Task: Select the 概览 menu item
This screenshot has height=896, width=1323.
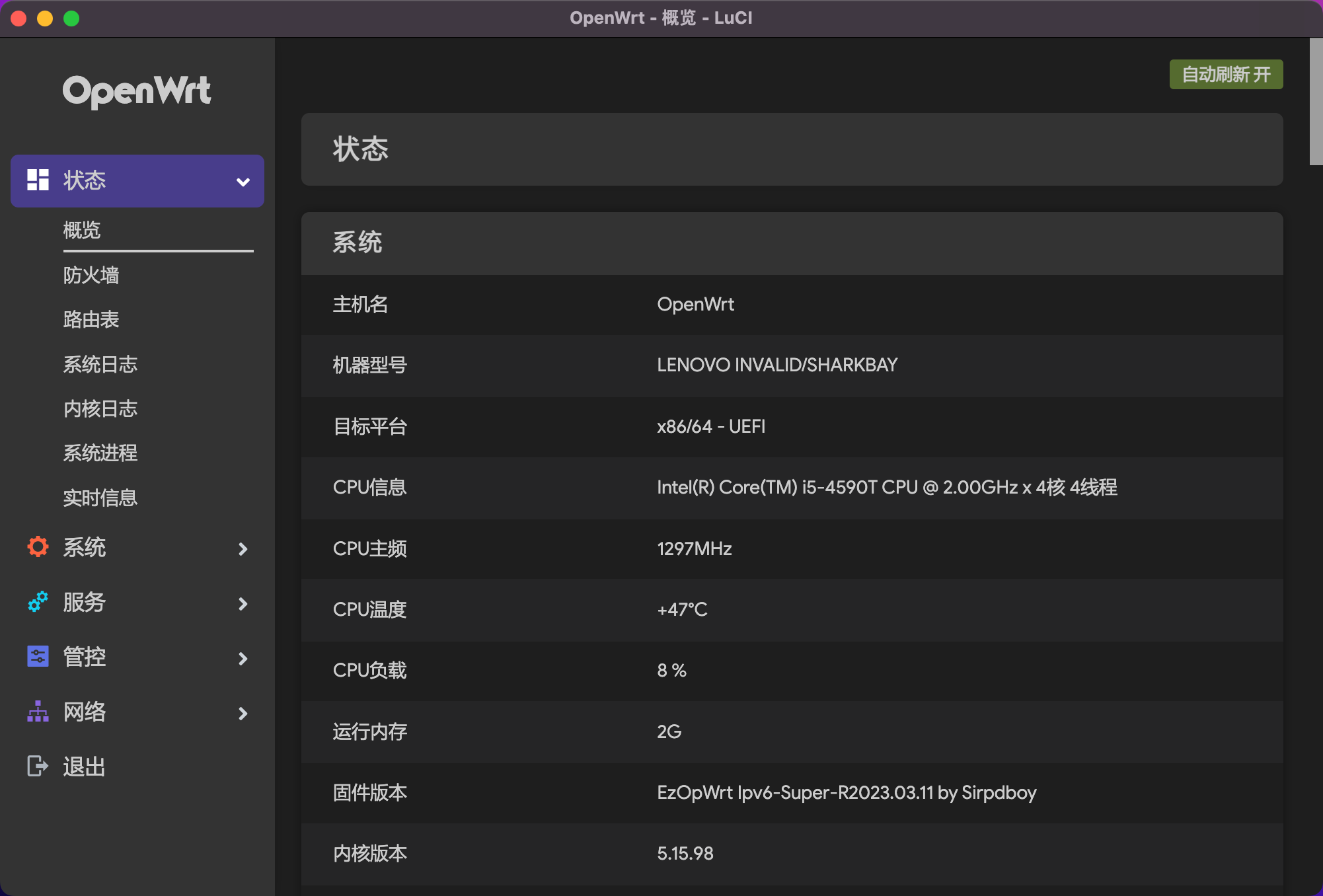Action: [x=82, y=230]
